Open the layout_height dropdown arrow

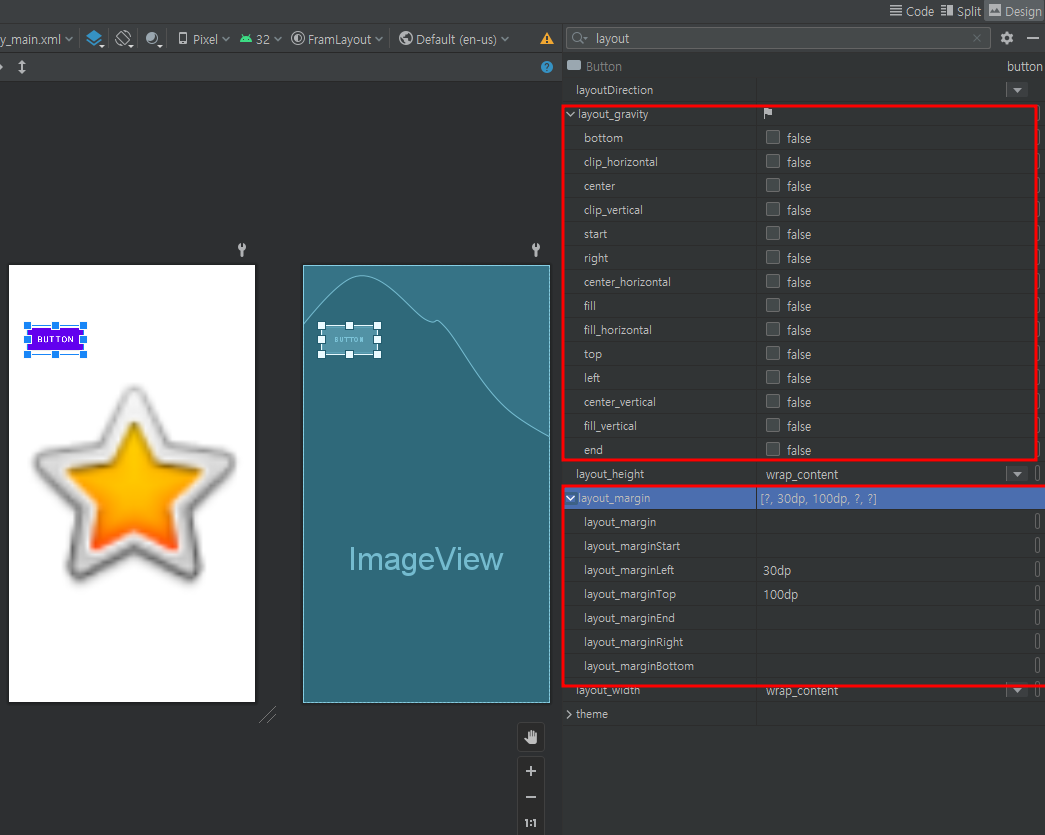pyautogui.click(x=1017, y=474)
